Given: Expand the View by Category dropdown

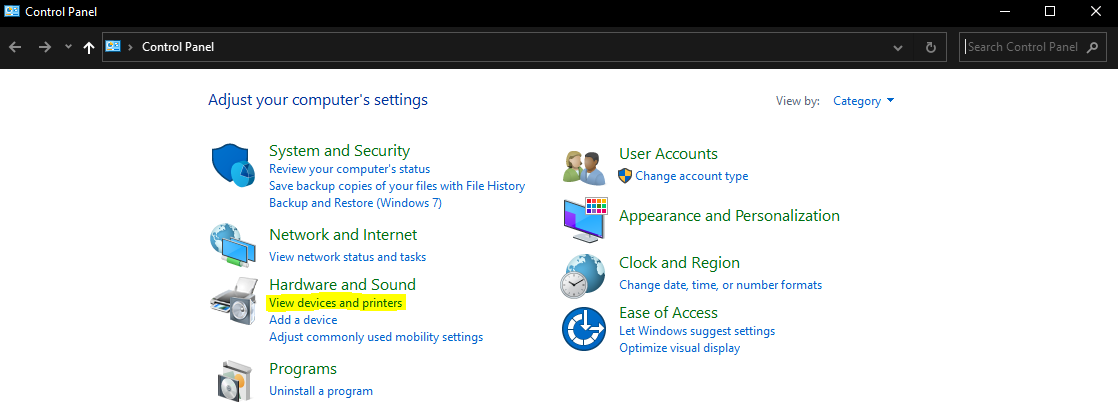Looking at the screenshot, I should pyautogui.click(x=863, y=101).
